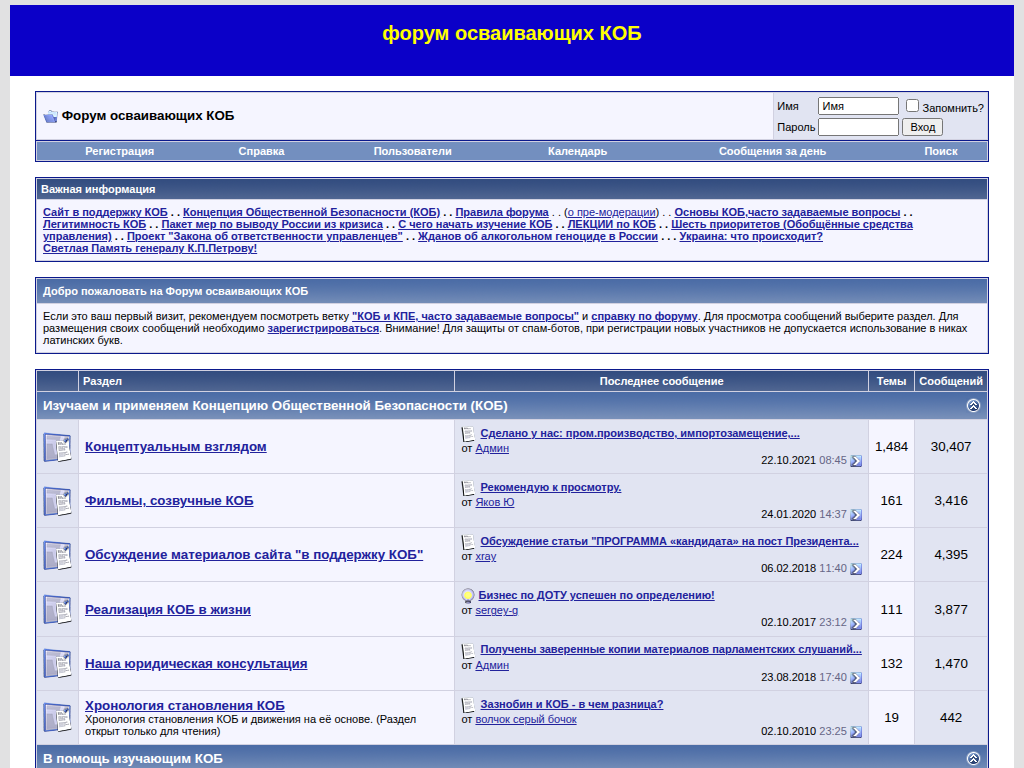Screen dimensions: 1024x768
Task: Go to last post arrow dated 22.10.2021
Action: pyautogui.click(x=856, y=461)
